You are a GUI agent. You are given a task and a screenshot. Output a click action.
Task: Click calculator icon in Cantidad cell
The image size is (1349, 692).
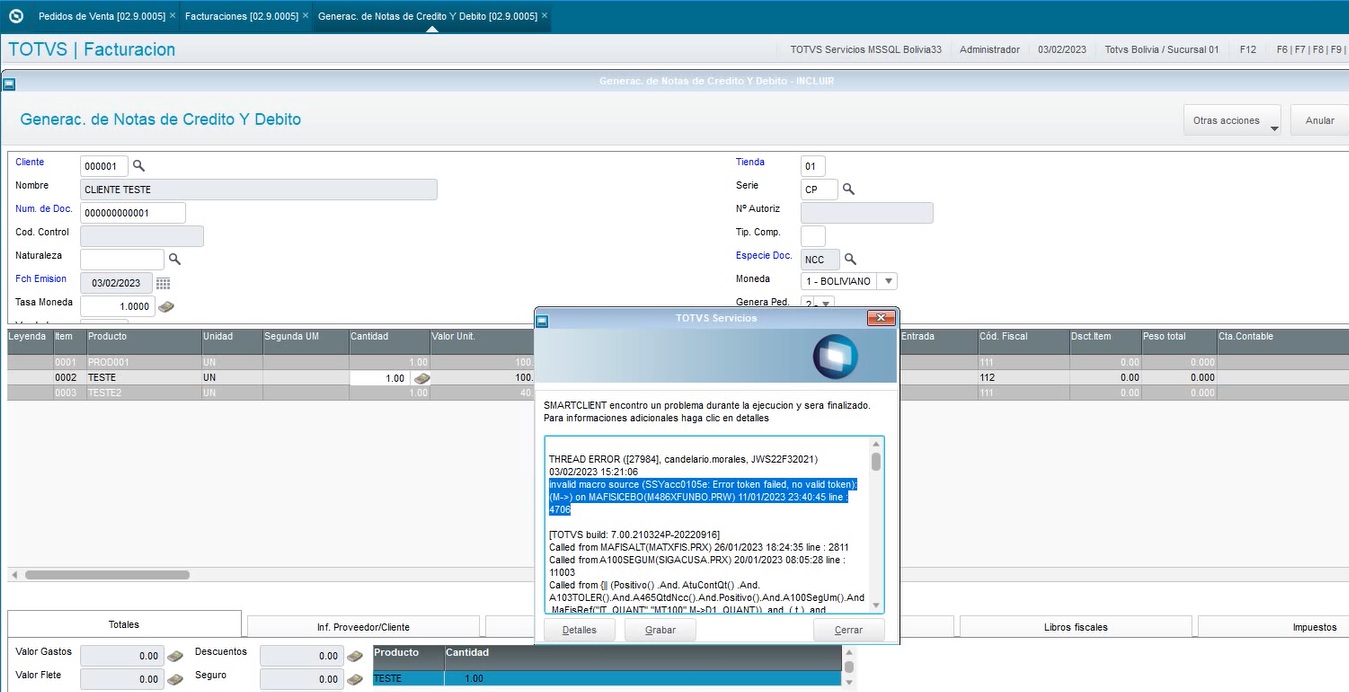click(422, 379)
